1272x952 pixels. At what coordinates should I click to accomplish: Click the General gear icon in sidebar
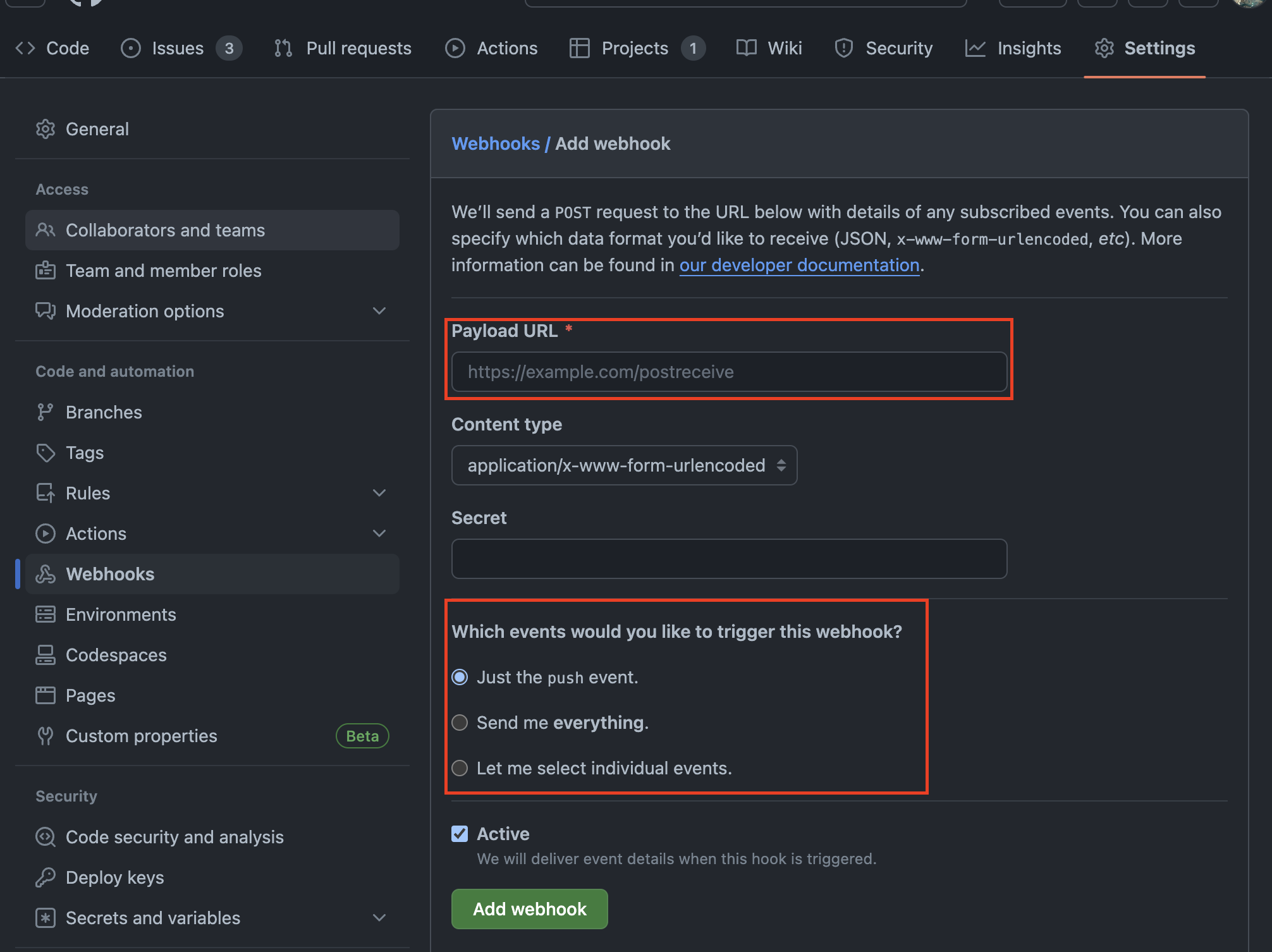pyautogui.click(x=46, y=129)
